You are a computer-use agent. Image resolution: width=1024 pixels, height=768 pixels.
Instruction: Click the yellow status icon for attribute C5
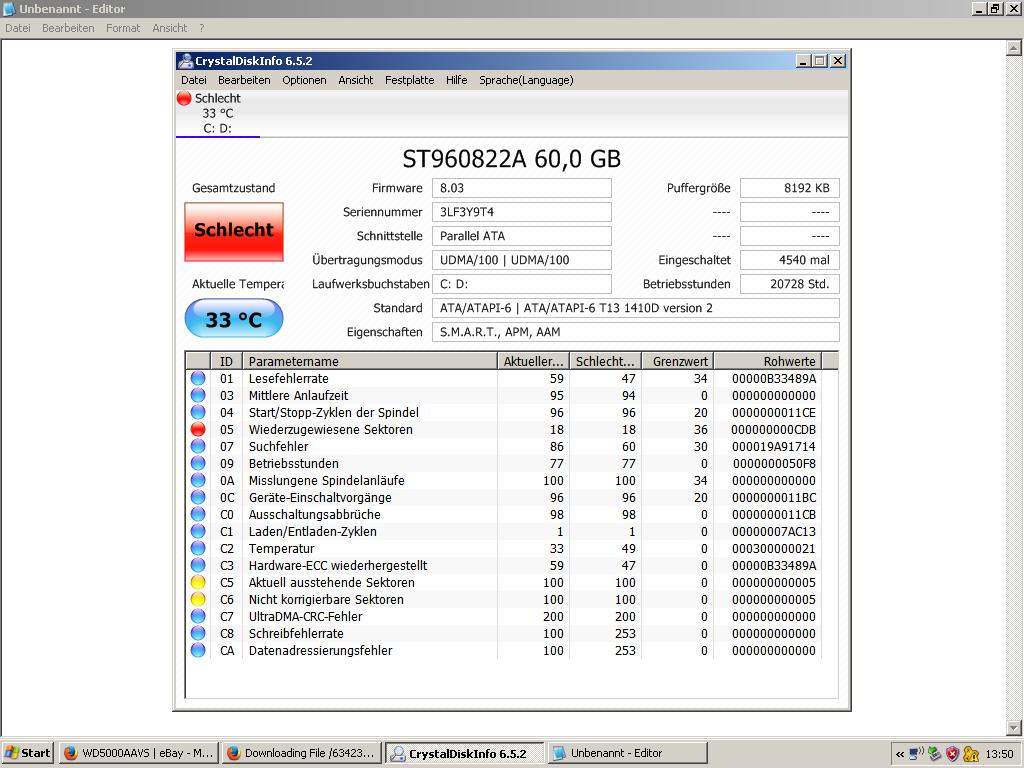[198, 582]
